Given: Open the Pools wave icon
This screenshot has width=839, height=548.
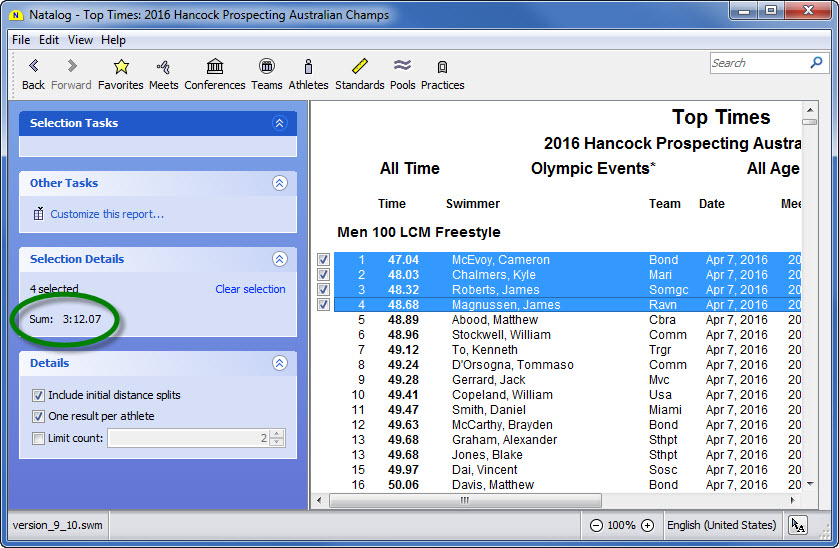Looking at the screenshot, I should point(402,67).
